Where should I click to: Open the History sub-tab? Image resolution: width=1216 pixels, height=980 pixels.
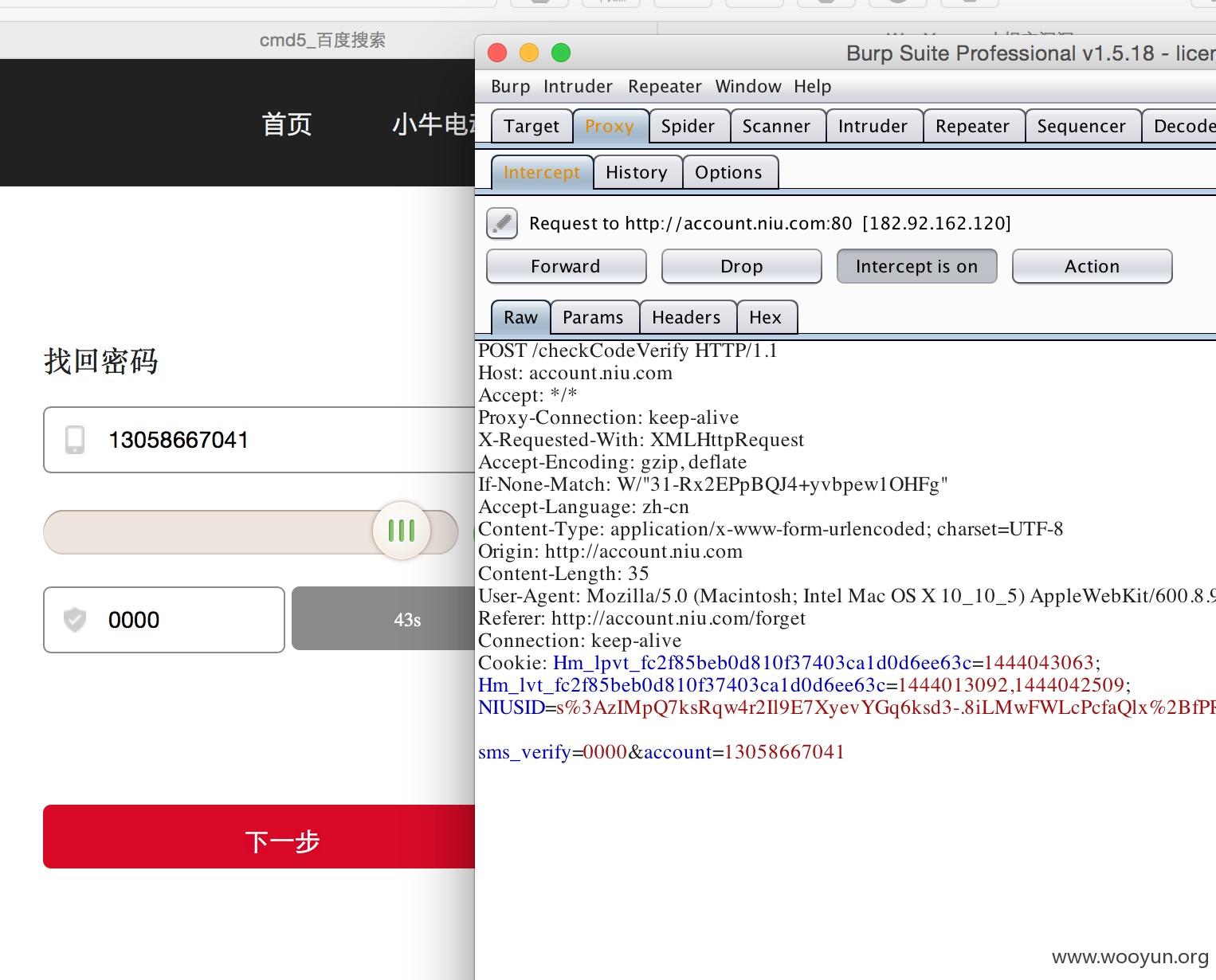point(637,172)
